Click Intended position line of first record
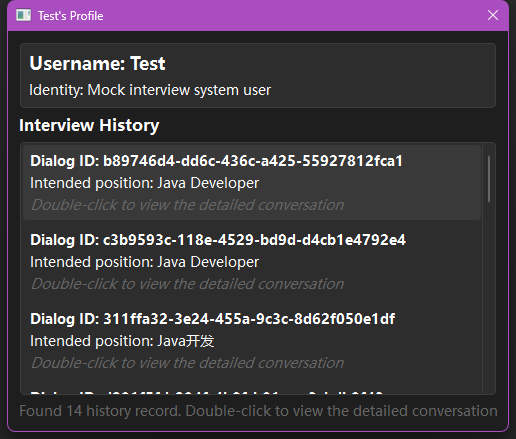516x439 pixels. coord(144,183)
